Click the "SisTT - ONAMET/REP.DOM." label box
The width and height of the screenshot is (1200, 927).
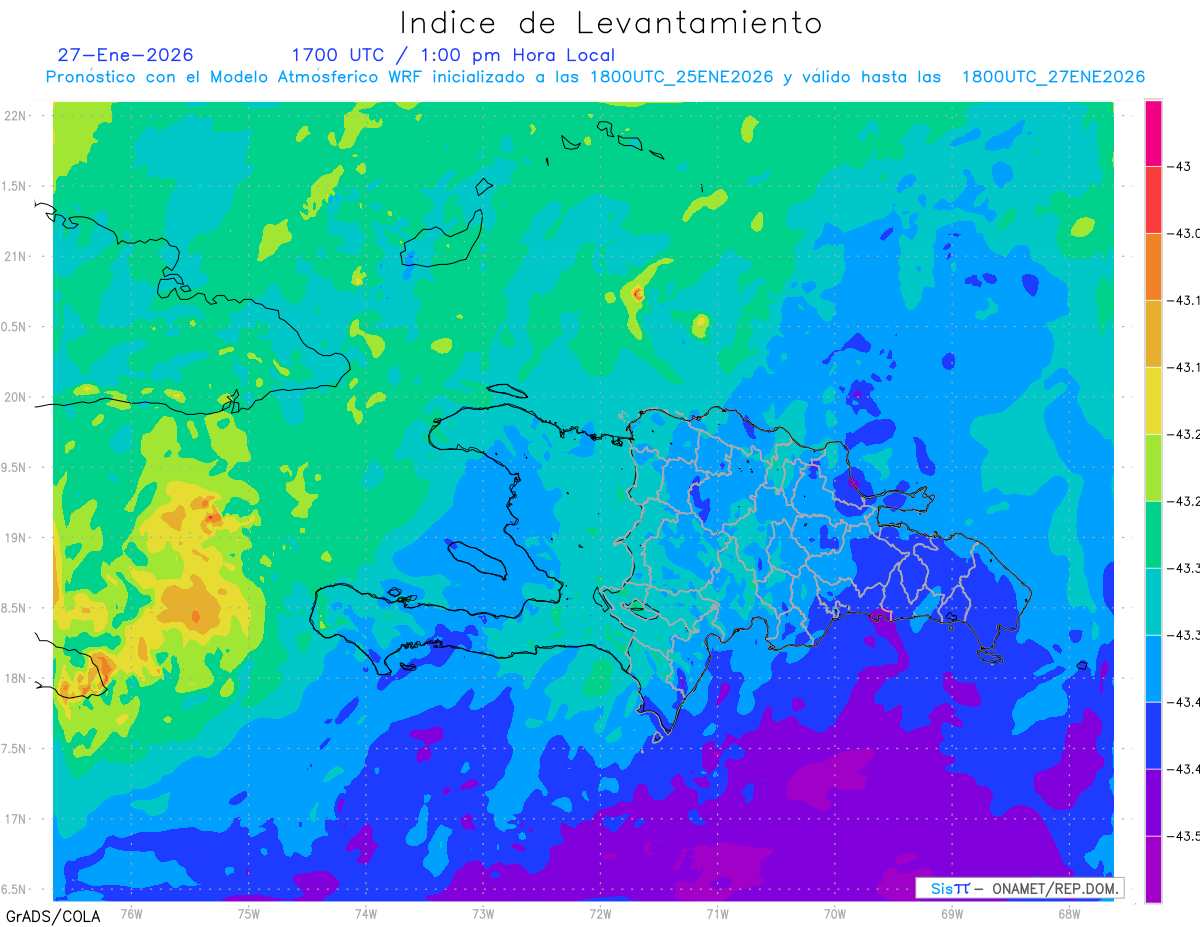tap(1020, 888)
